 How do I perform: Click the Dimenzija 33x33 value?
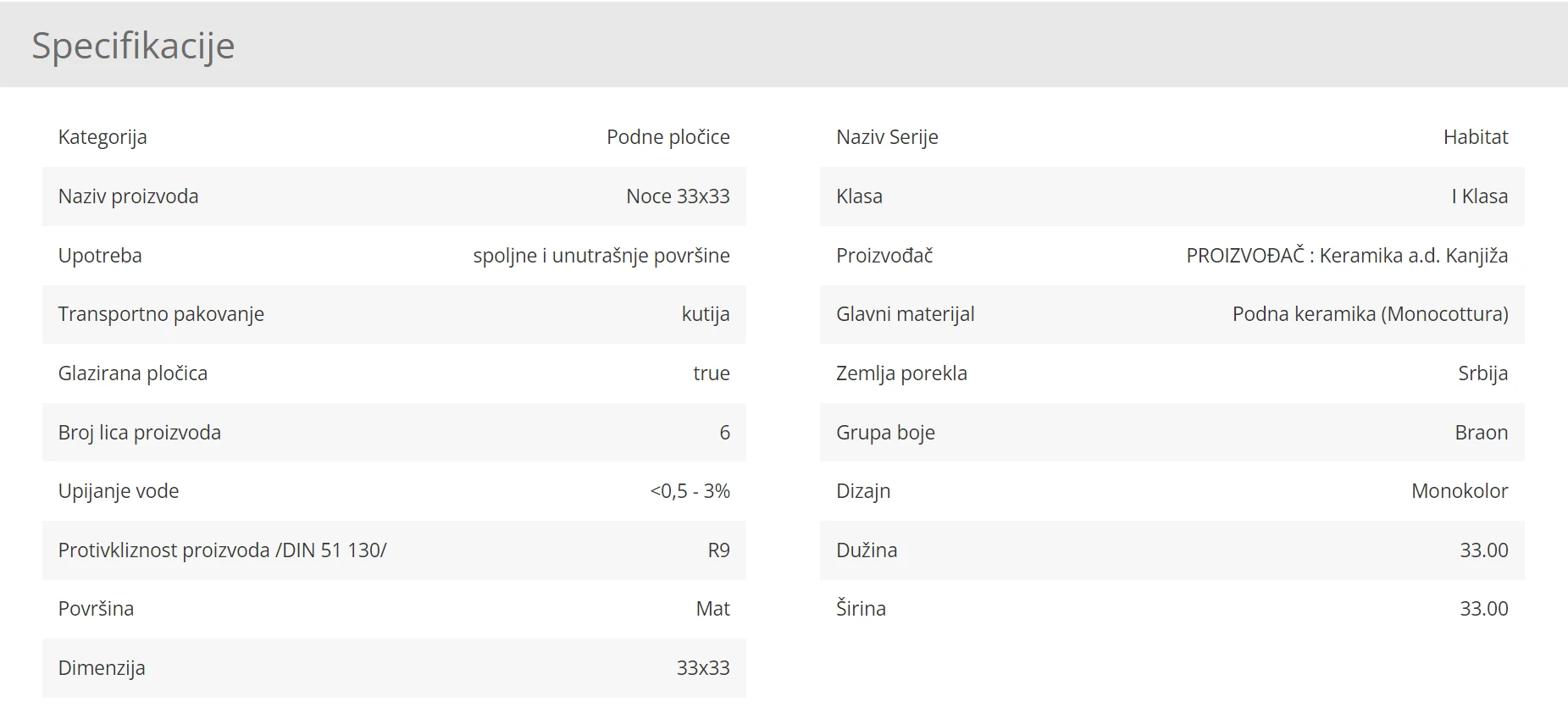click(x=703, y=668)
